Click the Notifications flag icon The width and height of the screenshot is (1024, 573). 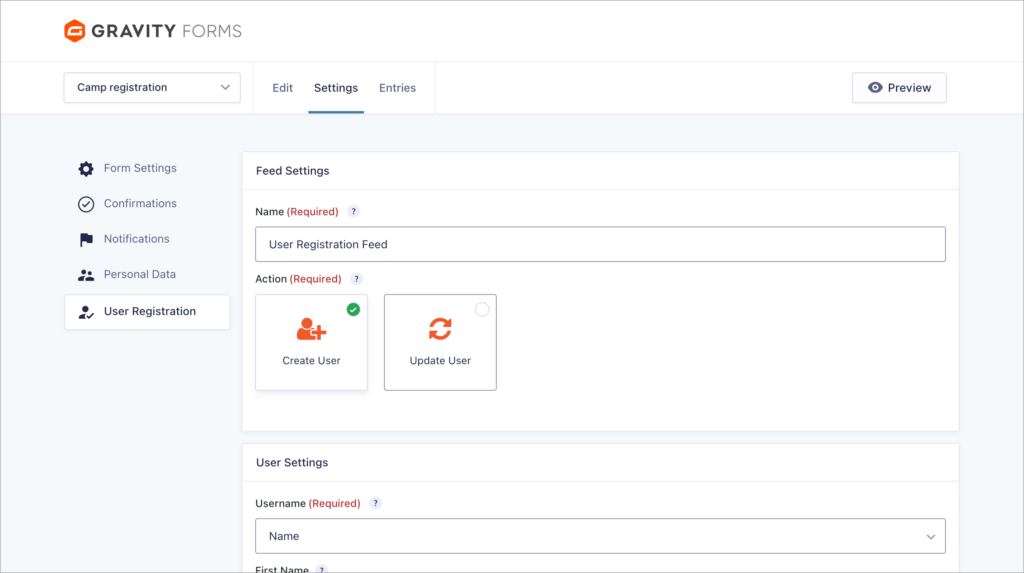(x=86, y=240)
